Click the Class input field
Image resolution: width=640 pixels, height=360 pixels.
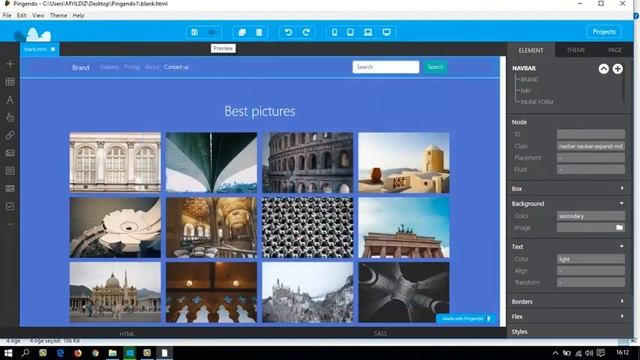click(x=591, y=146)
